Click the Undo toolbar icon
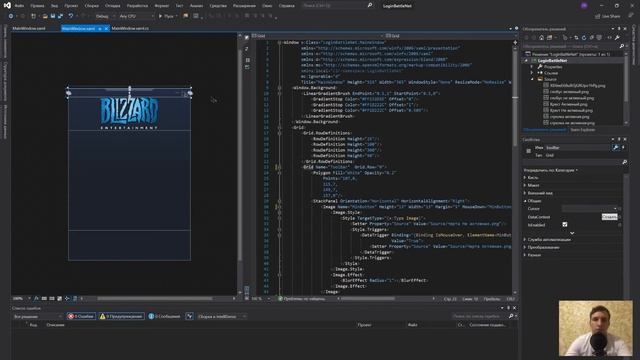The width and height of the screenshot is (640, 360). (x=71, y=16)
